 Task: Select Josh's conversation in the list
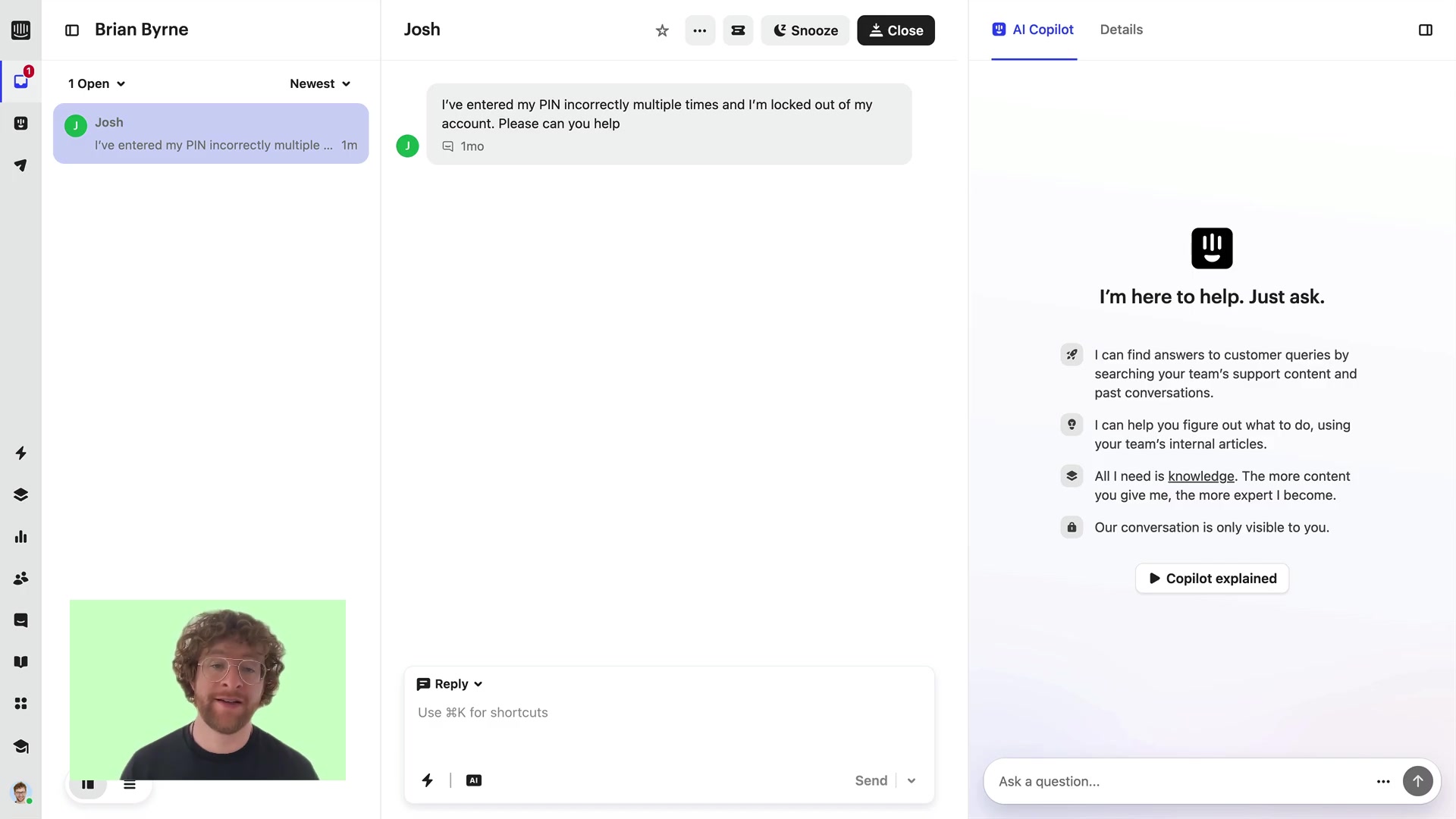tap(211, 133)
